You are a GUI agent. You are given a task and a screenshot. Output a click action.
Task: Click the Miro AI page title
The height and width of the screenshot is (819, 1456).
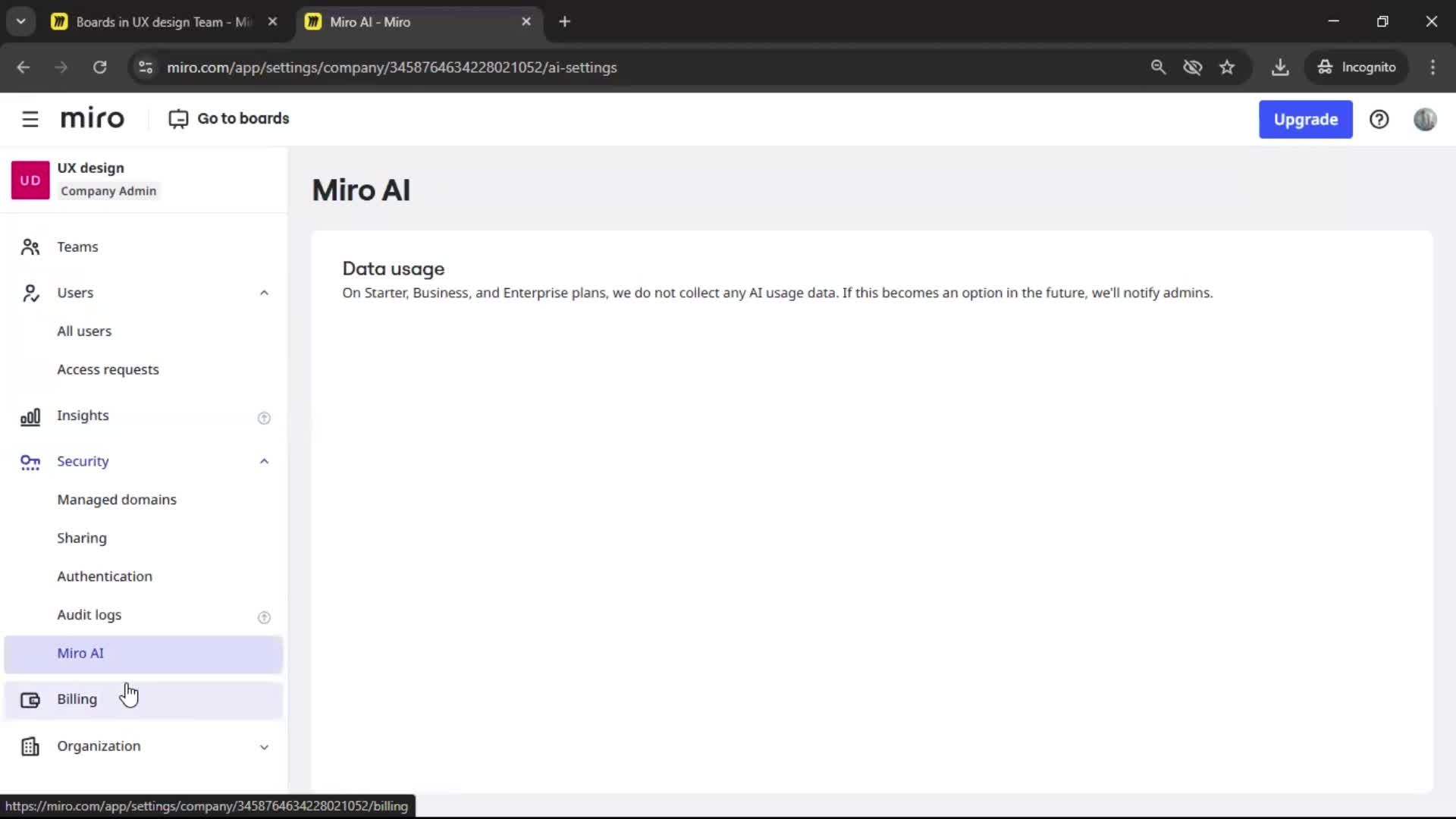361,190
